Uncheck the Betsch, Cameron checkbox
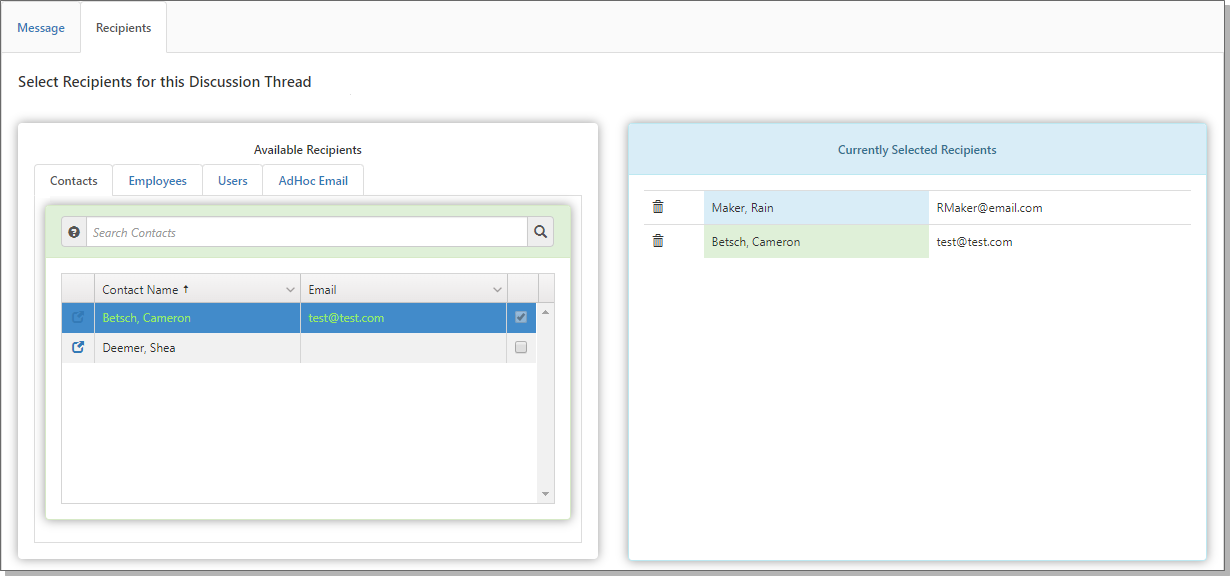Image resolution: width=1230 pixels, height=576 pixels. [521, 318]
